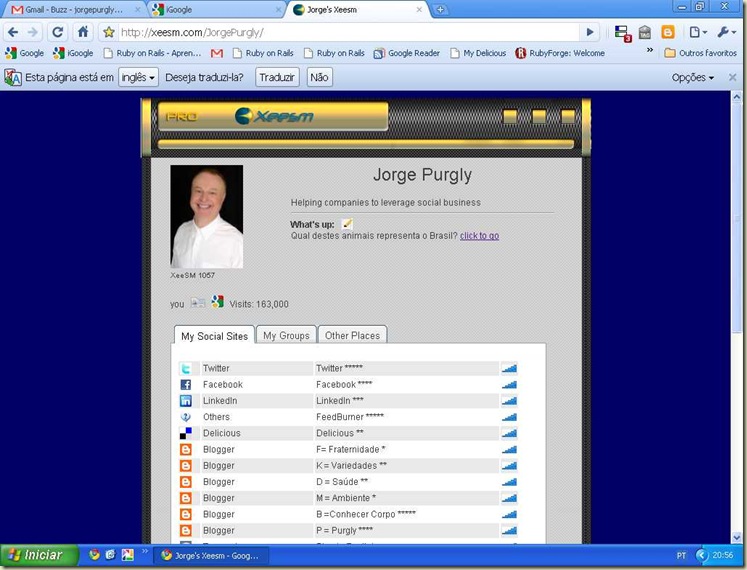Click Jorge Purgly's profile photo

coord(207,217)
